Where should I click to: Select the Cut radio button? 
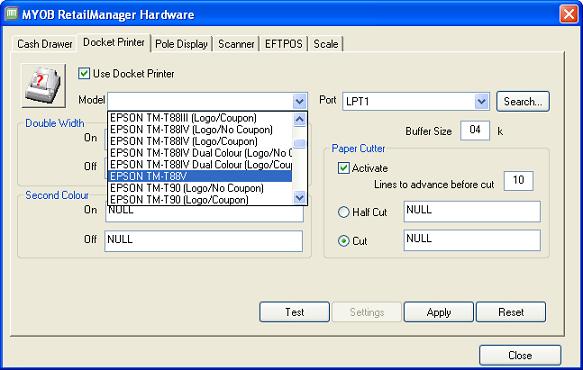[x=344, y=241]
